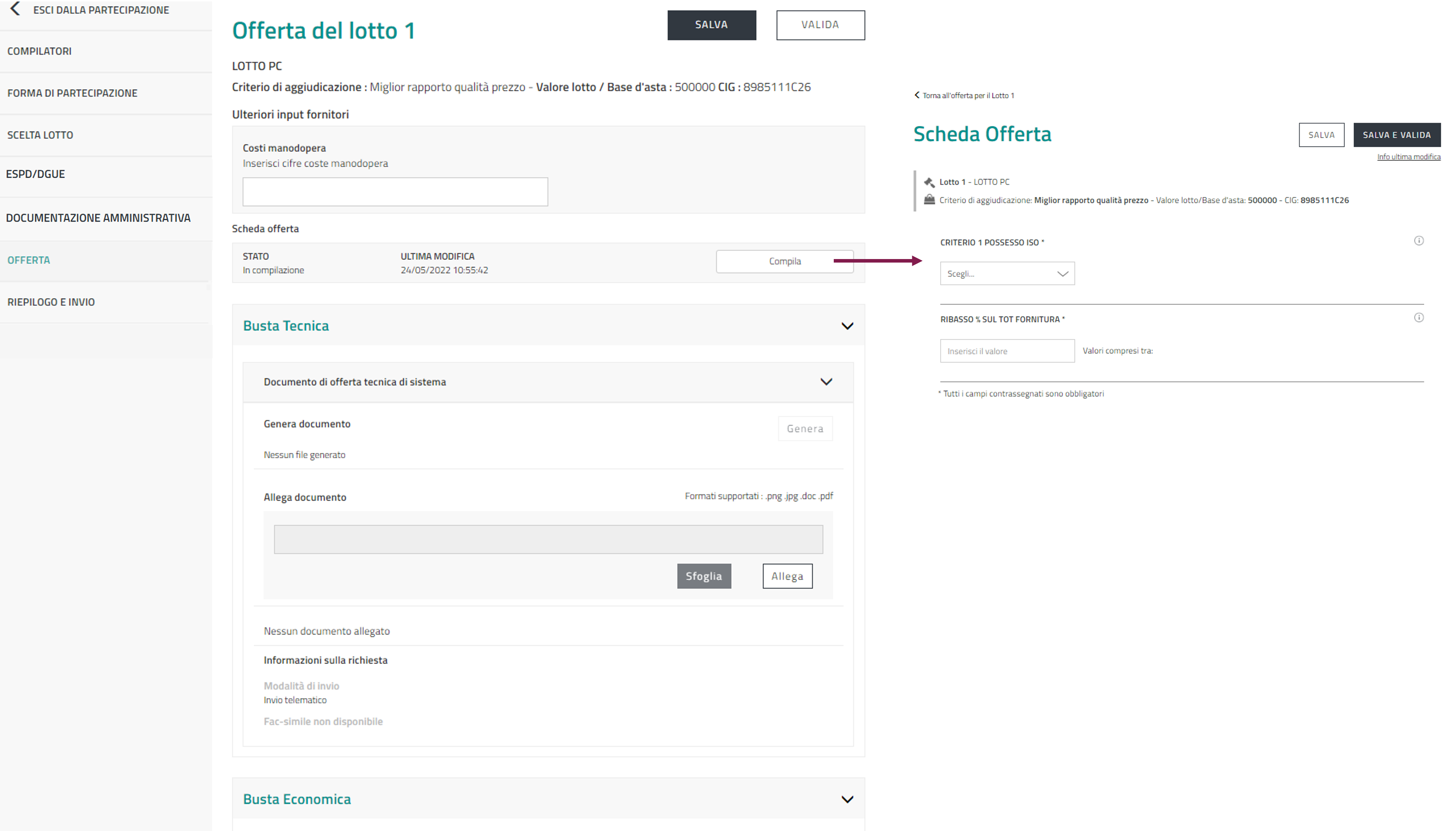Select the ESPD/DGUE sidebar item
1456x831 pixels.
[x=36, y=174]
